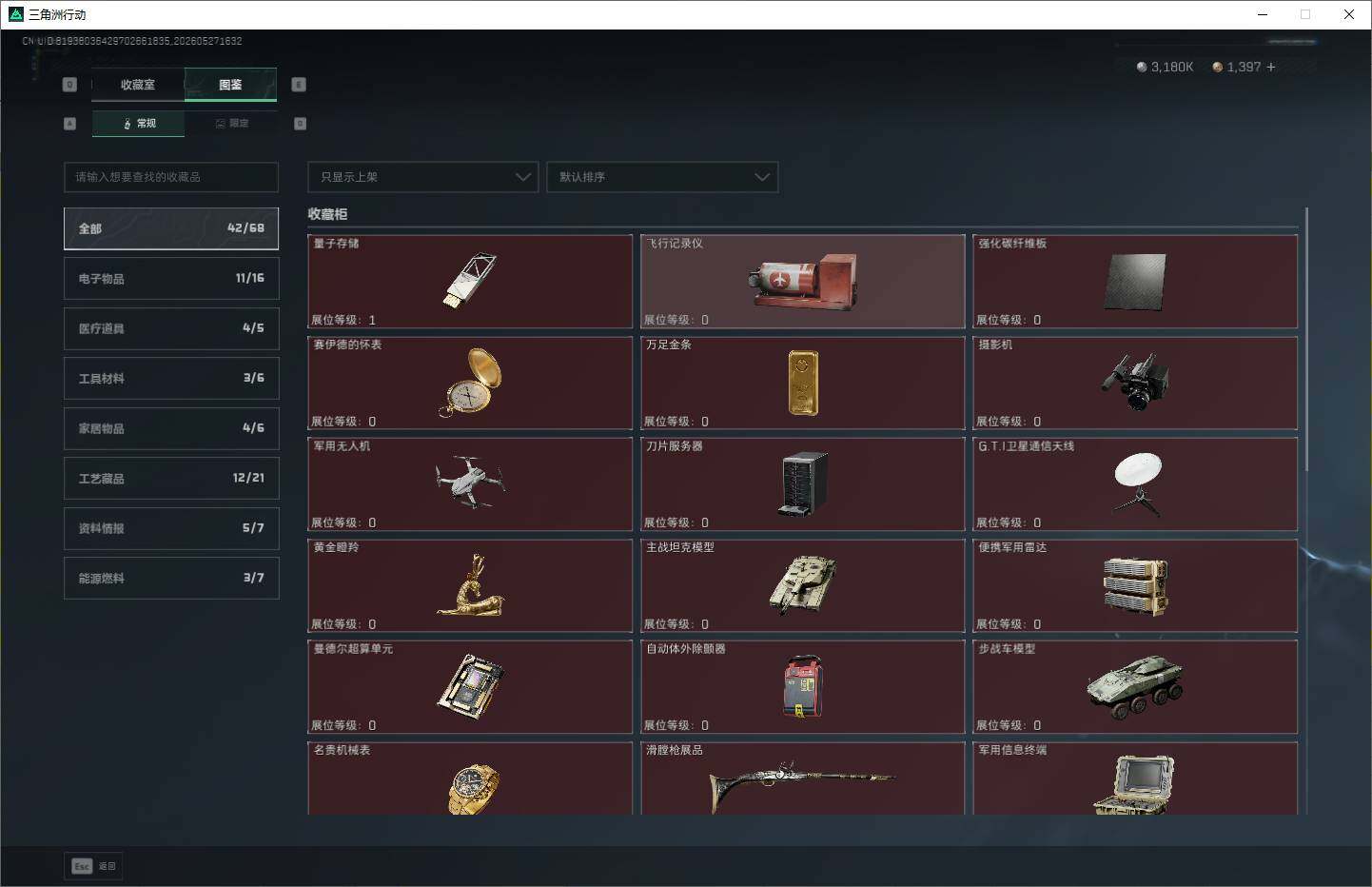Click the silver currency coin icon
Image resolution: width=1372 pixels, height=887 pixels.
click(x=1142, y=67)
